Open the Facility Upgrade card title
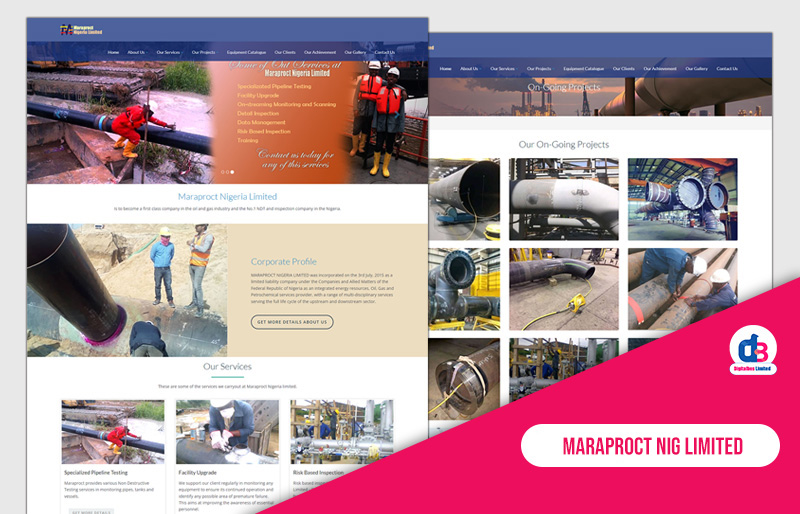800x514 pixels. click(197, 473)
